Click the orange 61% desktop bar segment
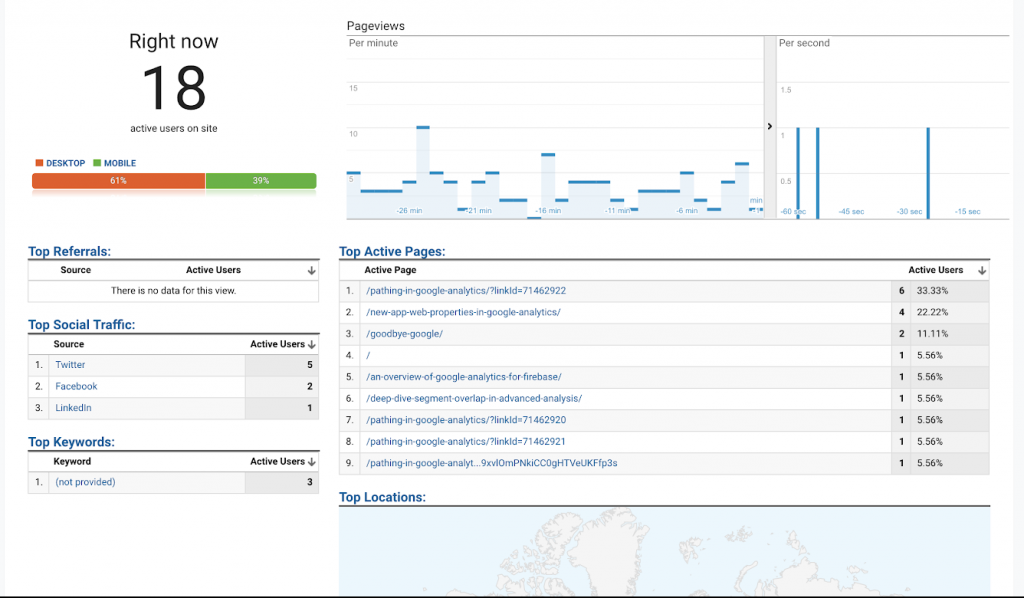The height and width of the screenshot is (598, 1024). pyautogui.click(x=118, y=181)
